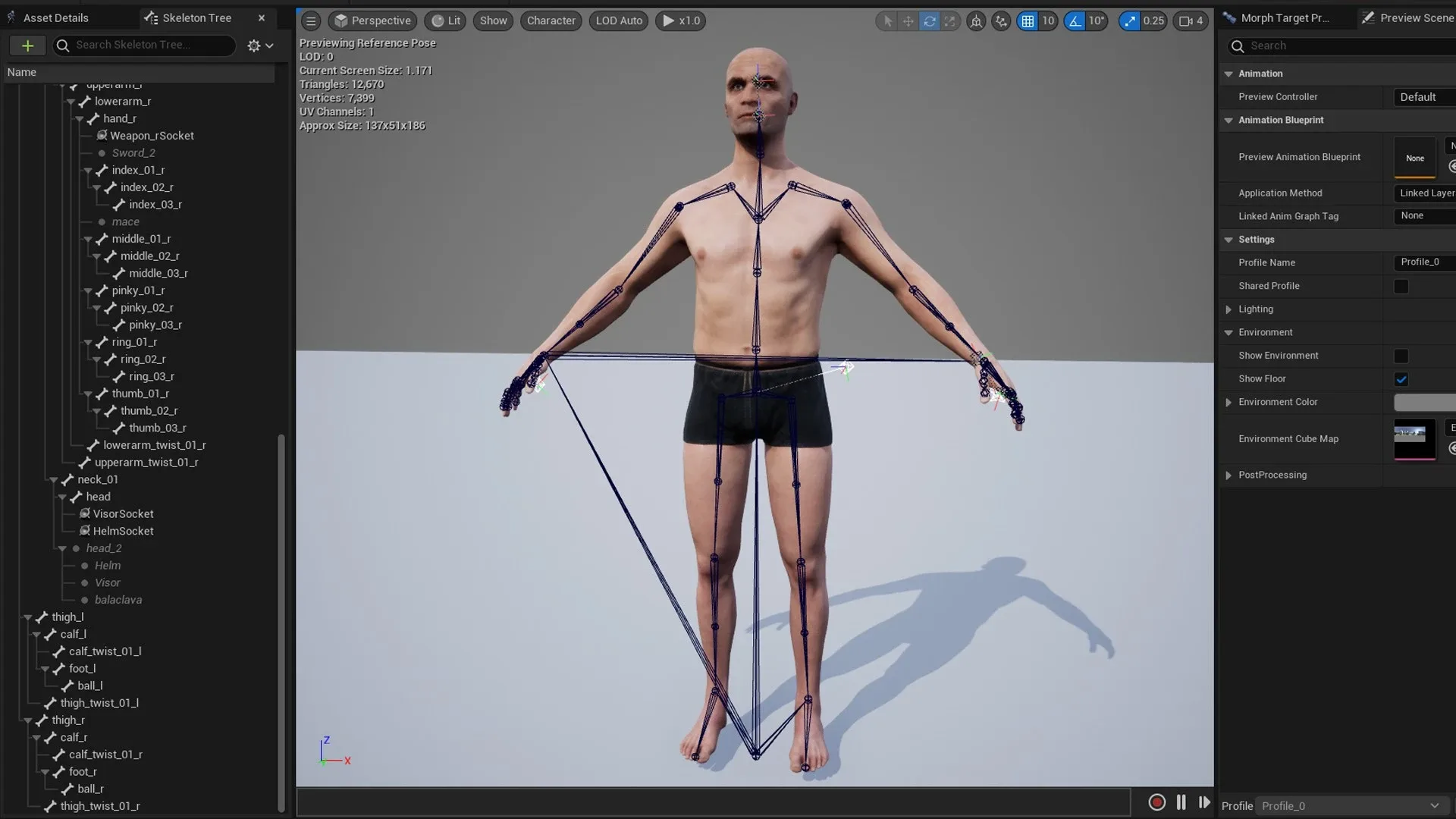Open playback speed x1.0 menu
The width and height of the screenshot is (1456, 819).
coord(681,21)
